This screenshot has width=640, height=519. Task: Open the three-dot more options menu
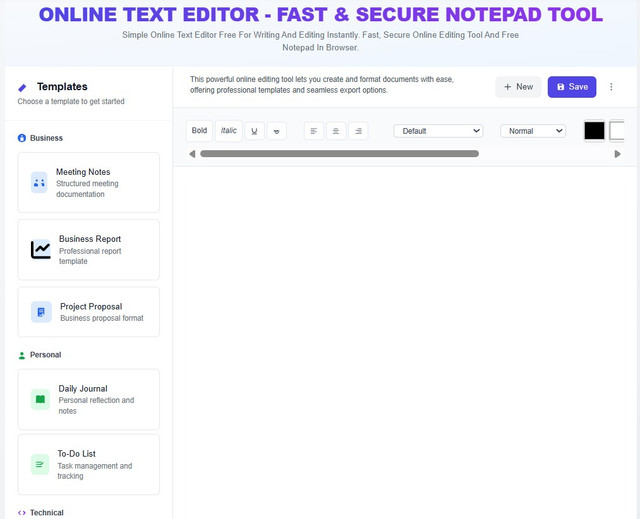pyautogui.click(x=611, y=87)
